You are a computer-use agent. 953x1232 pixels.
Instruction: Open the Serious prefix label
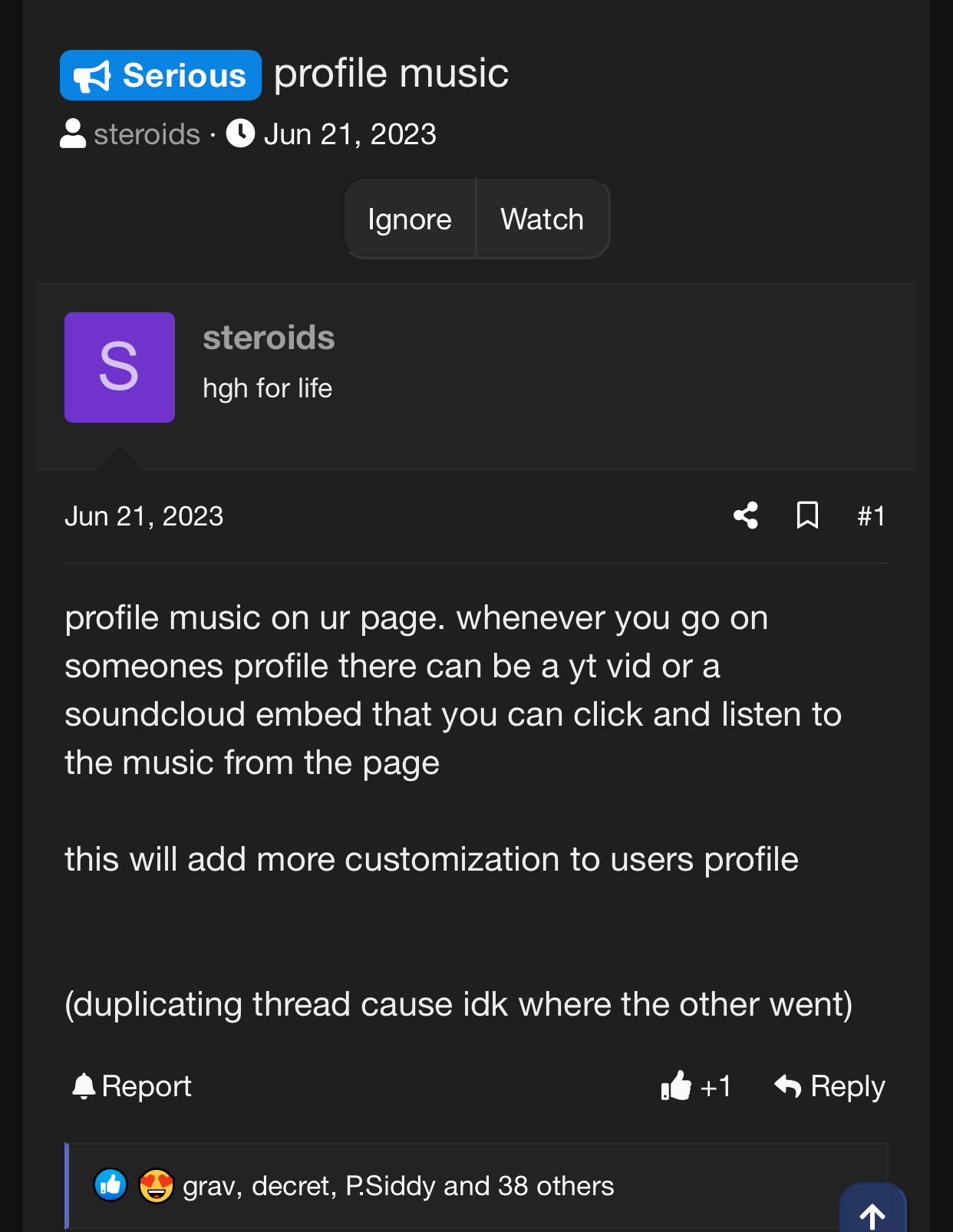click(160, 75)
